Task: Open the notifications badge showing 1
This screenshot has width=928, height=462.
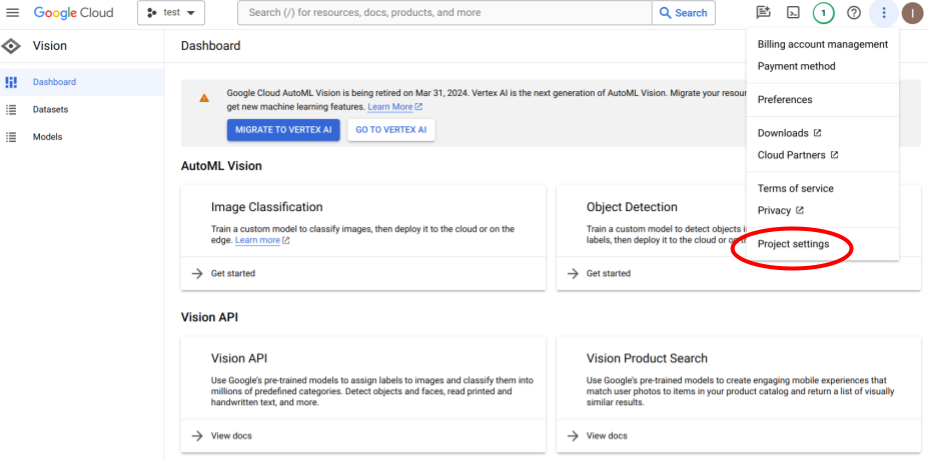Action: [x=823, y=13]
